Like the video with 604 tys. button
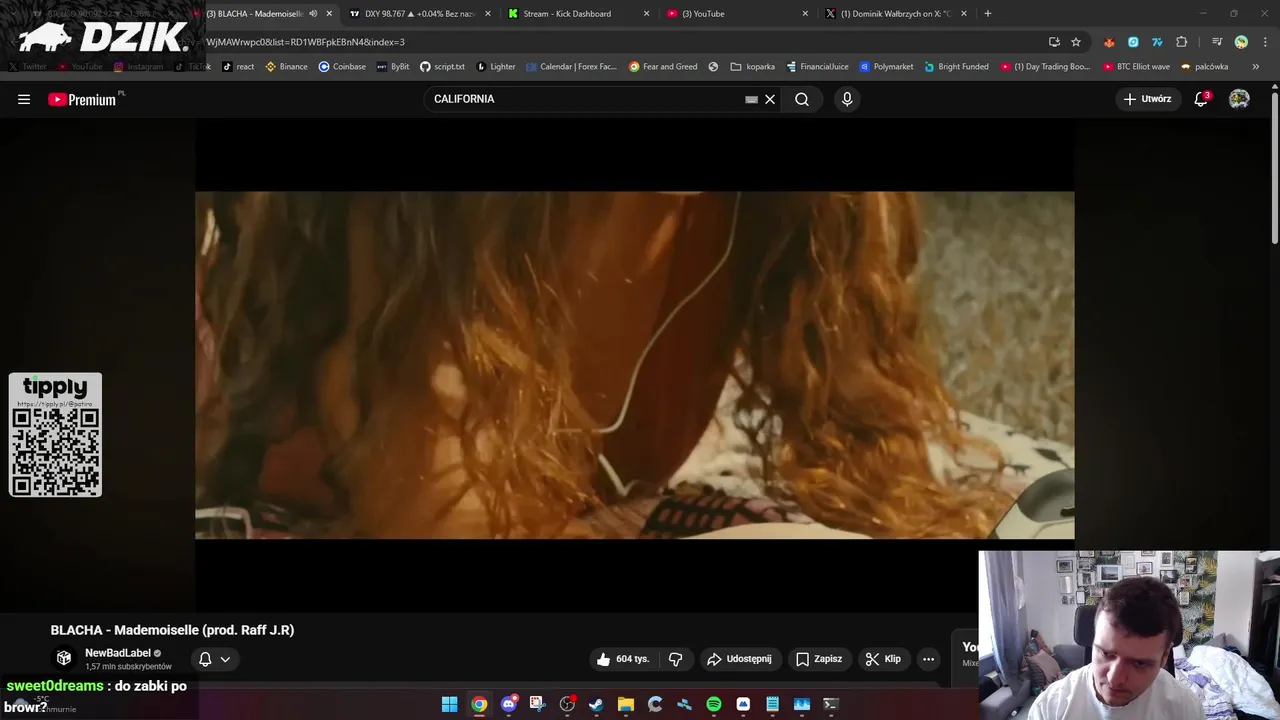Viewport: 1280px width, 720px height. pos(623,659)
